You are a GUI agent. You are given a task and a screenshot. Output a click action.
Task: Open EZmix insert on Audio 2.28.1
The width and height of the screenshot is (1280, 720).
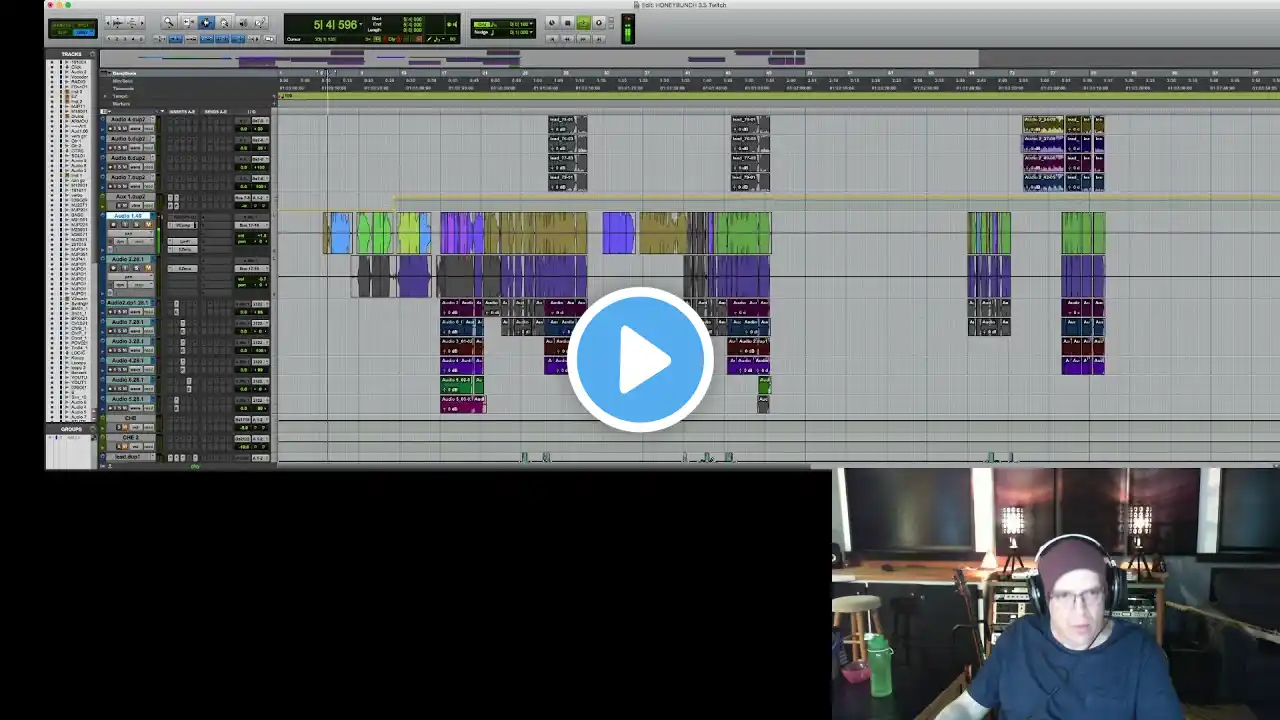(x=185, y=268)
